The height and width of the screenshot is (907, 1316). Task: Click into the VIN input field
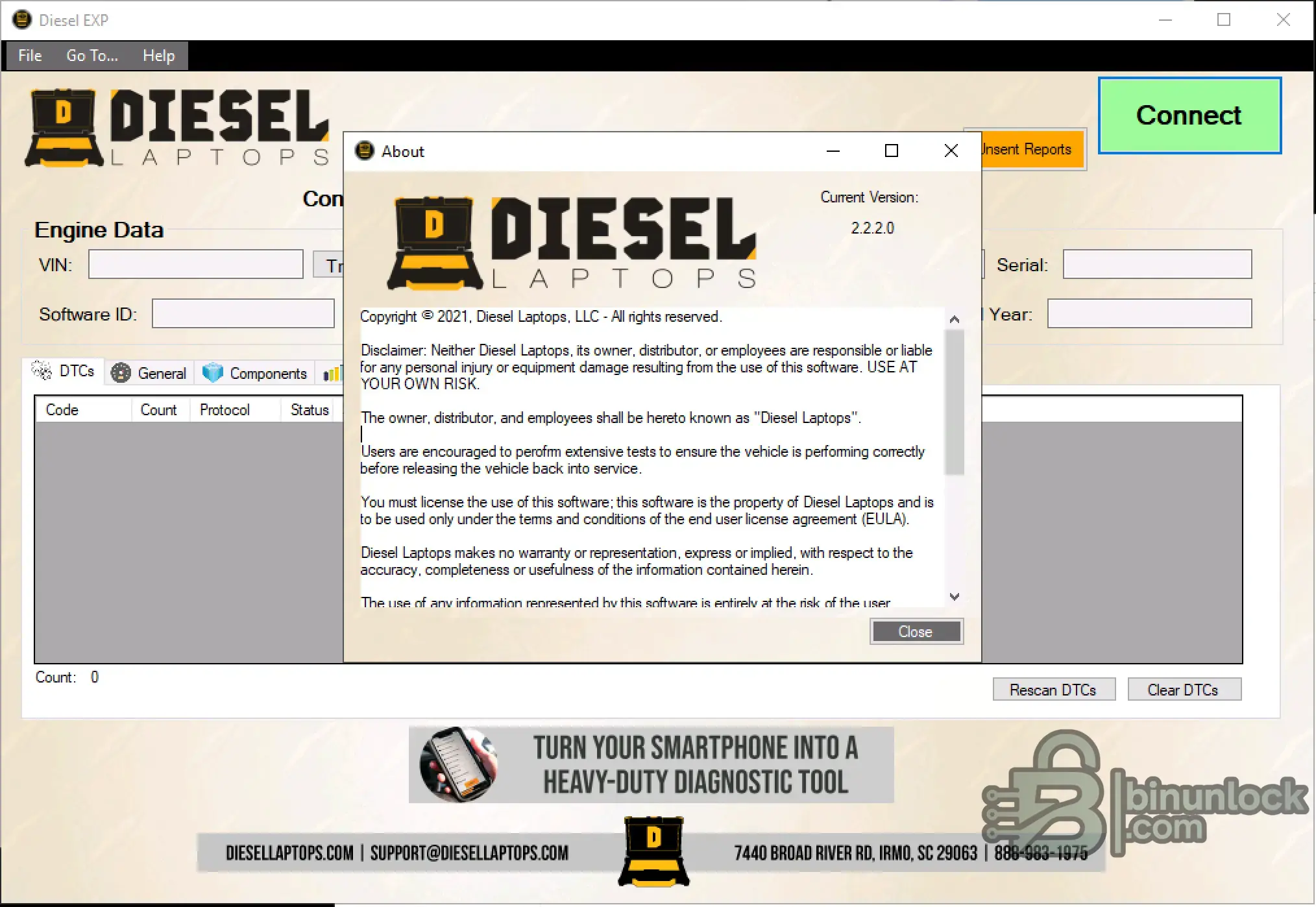pos(196,264)
